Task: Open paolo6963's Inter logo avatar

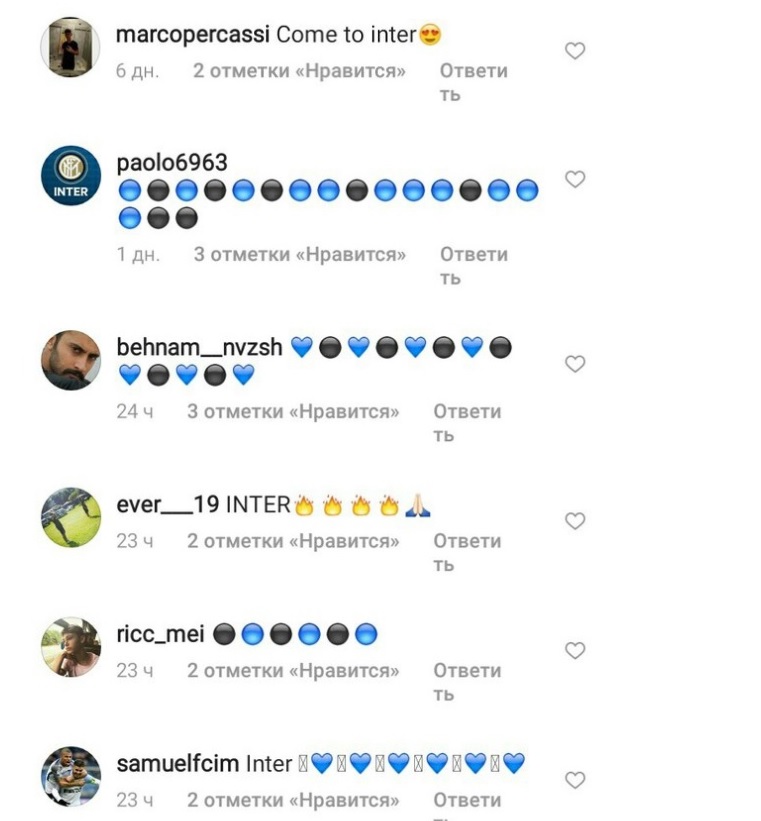Action: pos(71,176)
